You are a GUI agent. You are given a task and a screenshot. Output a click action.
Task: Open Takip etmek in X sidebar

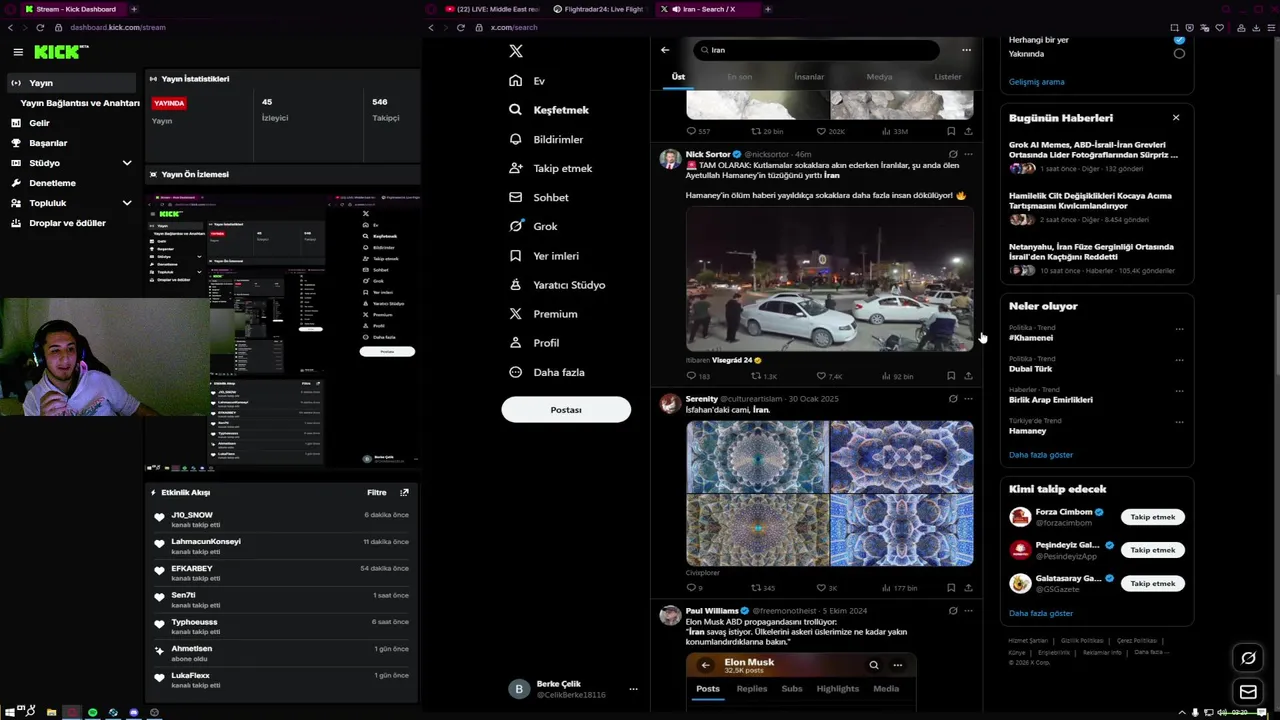(551, 168)
